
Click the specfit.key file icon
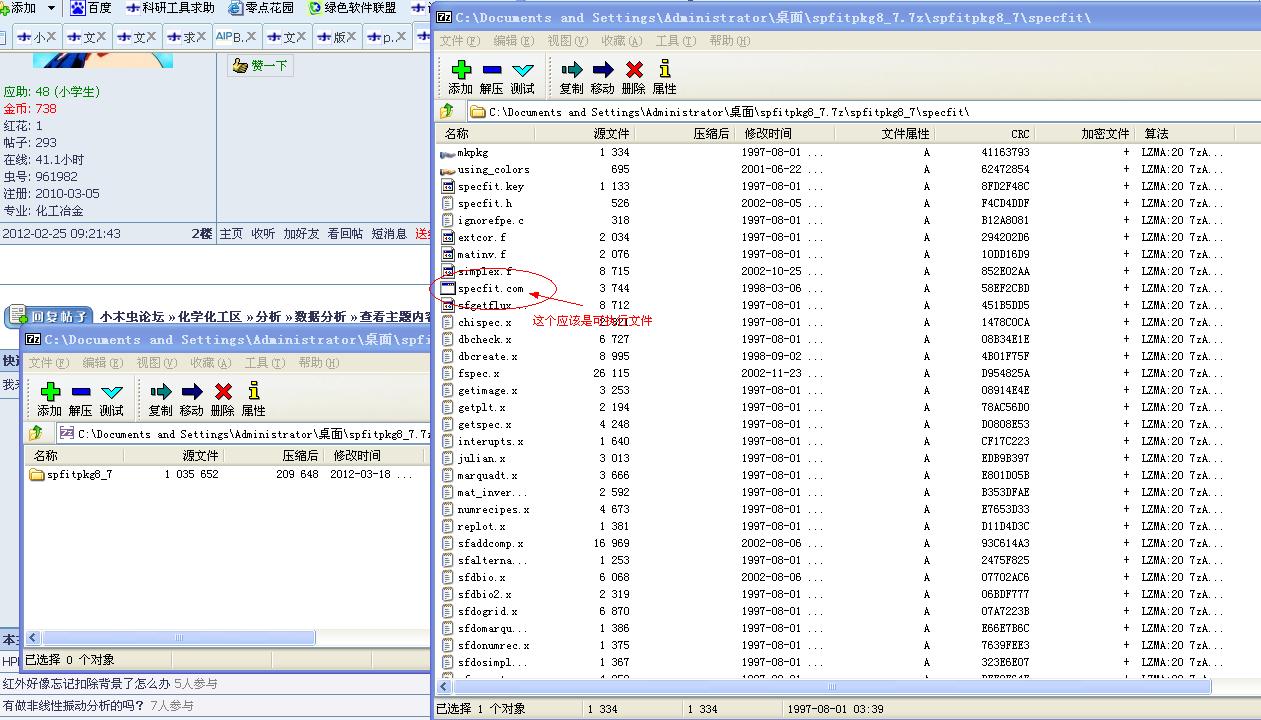tap(448, 187)
